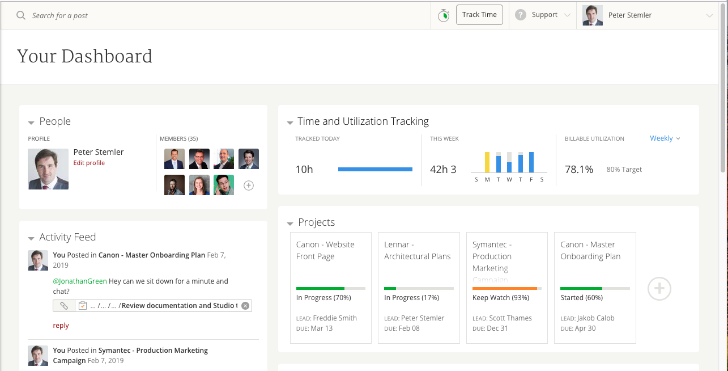The width and height of the screenshot is (728, 371).
Task: Remove the Review documentation attachment
Action: (245, 306)
